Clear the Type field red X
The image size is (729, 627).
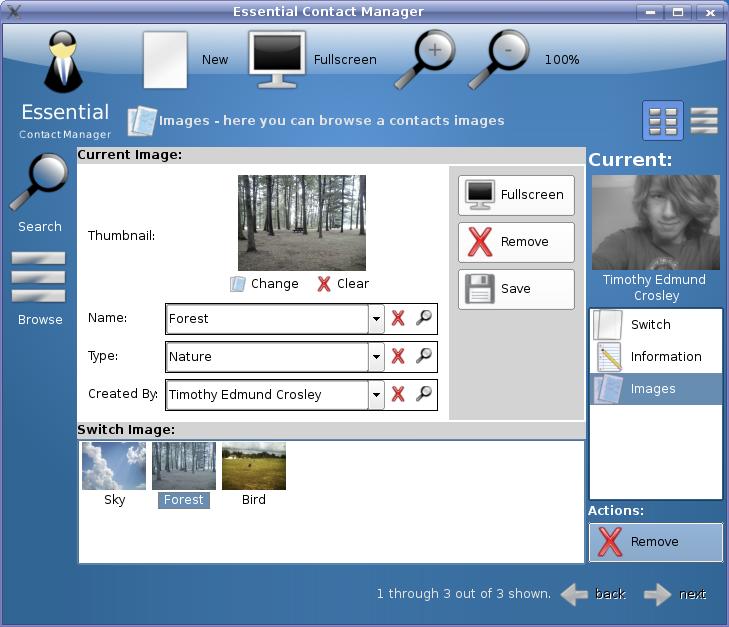point(398,356)
